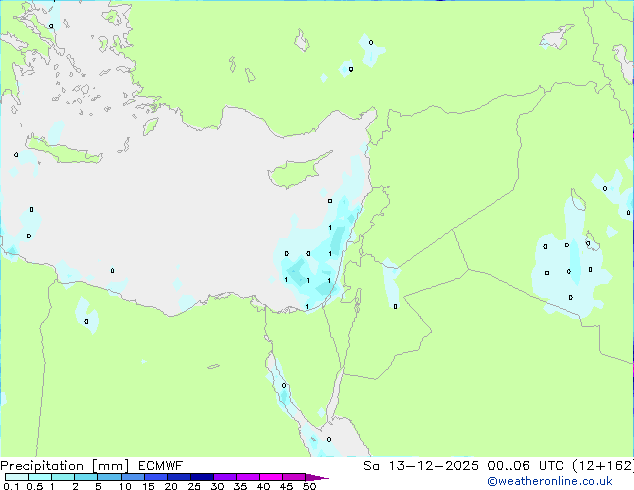Viewport: 634px width, 490px height.
Task: Select the 40–45 mm magenta legend swatch
Action: click(x=271, y=477)
